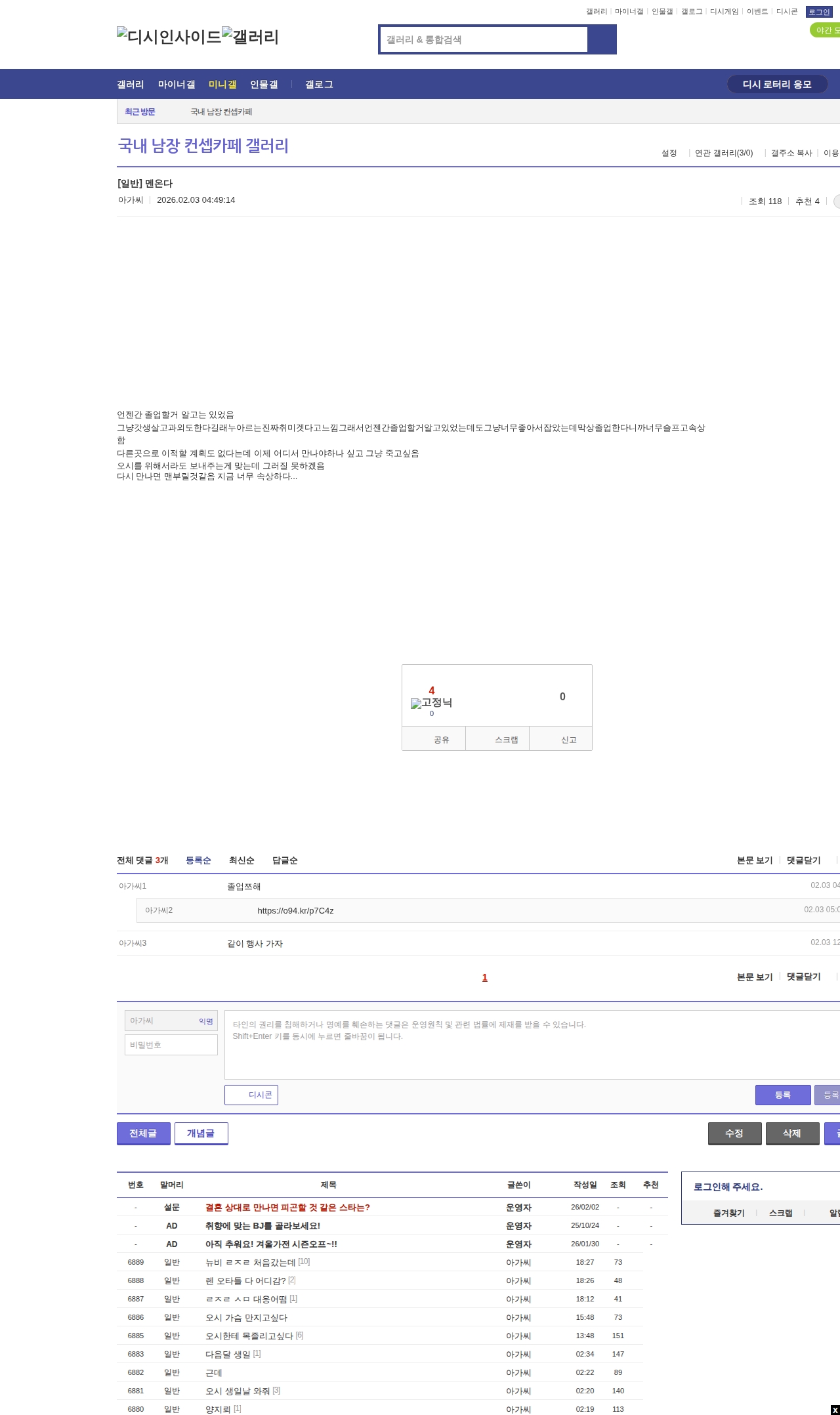The height and width of the screenshot is (1415, 840).
Task: Open the https://o94.kr/p7C4z comment link
Action: 295,910
